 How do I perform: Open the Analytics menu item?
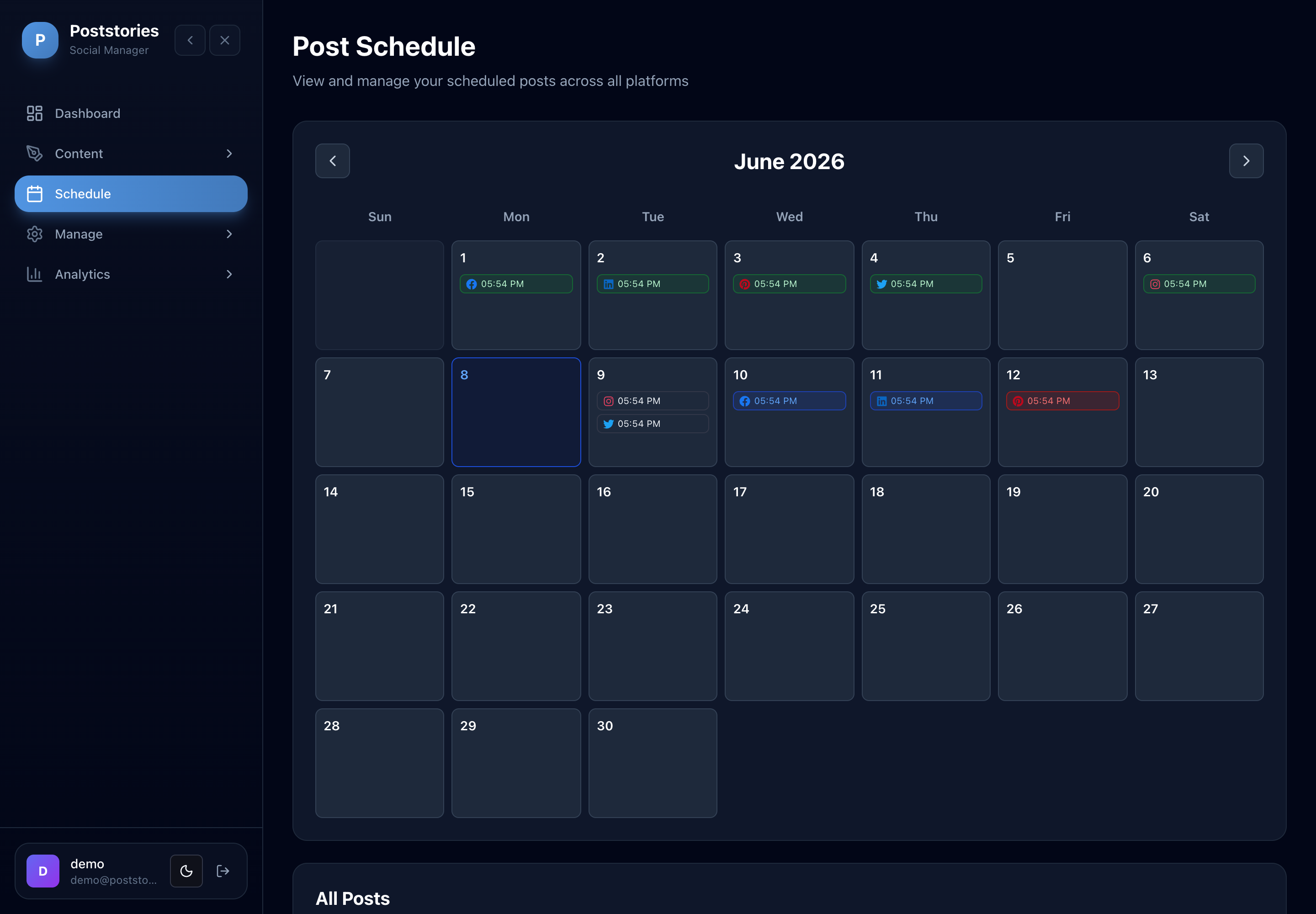(131, 274)
